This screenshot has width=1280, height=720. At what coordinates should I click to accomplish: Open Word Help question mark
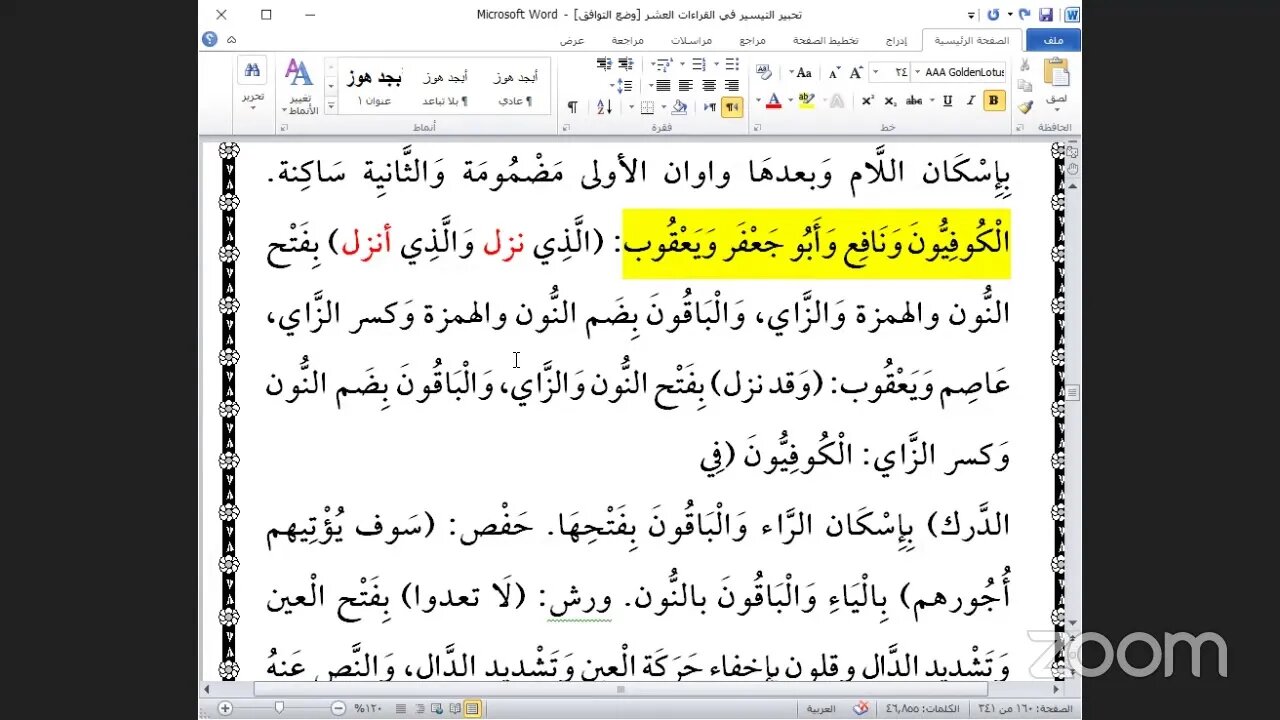pyautogui.click(x=210, y=39)
